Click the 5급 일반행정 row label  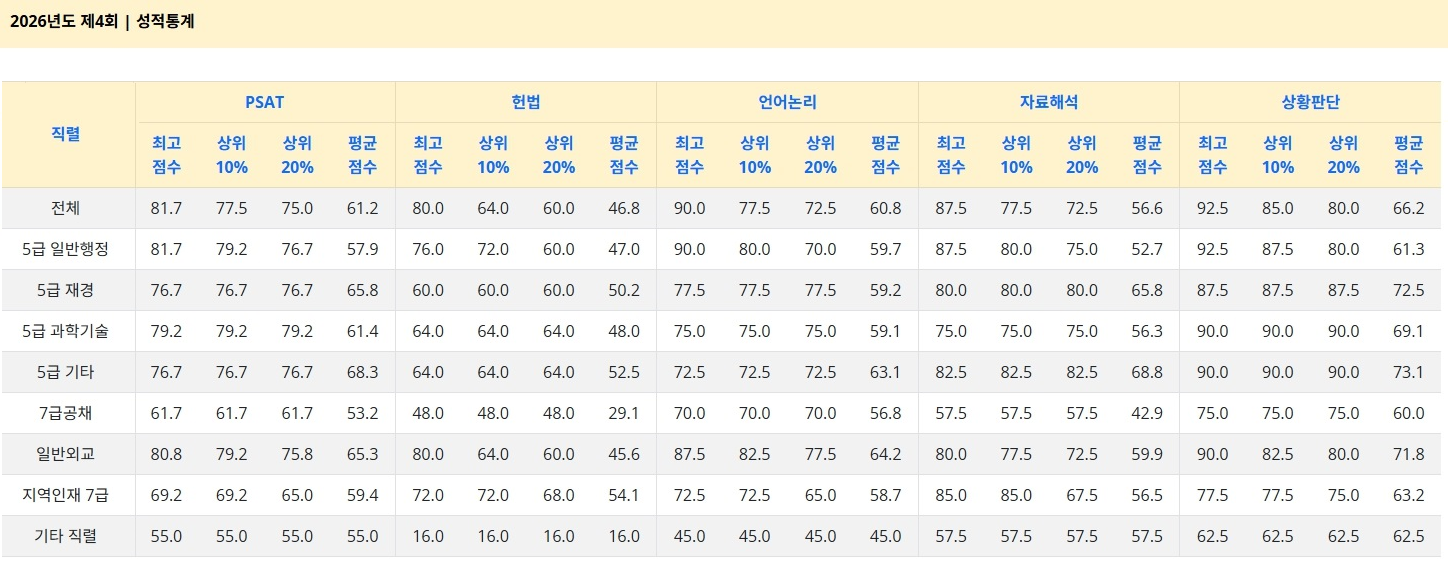pyautogui.click(x=66, y=250)
